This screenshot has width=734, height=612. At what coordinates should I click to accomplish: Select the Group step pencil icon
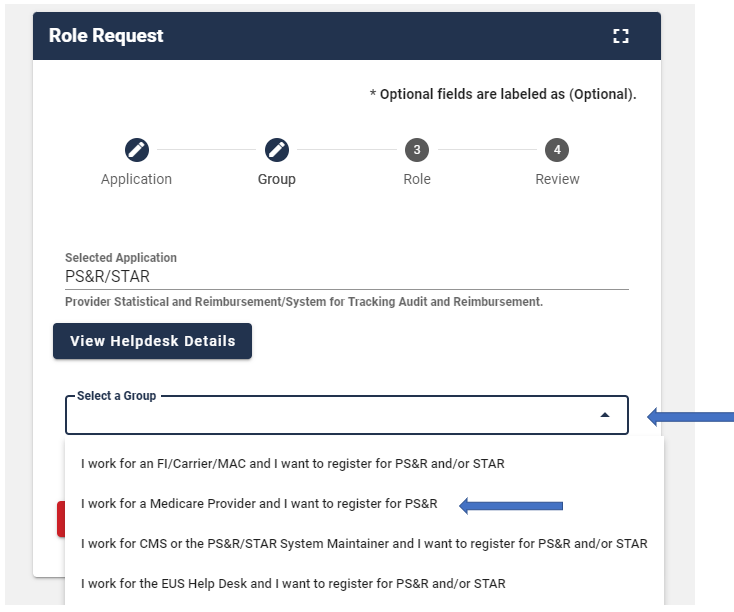[277, 150]
